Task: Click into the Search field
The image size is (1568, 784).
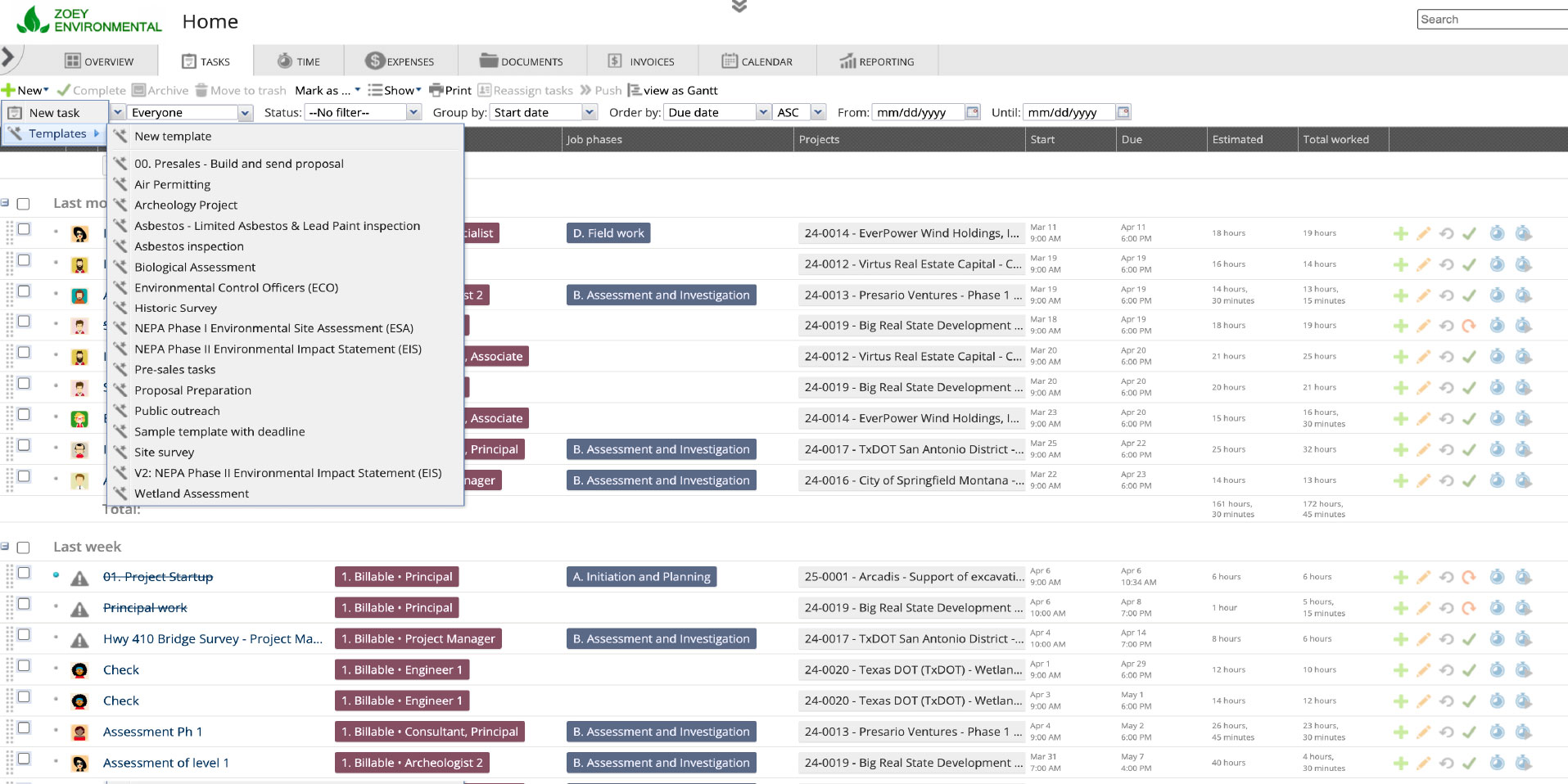Action: click(x=1490, y=20)
